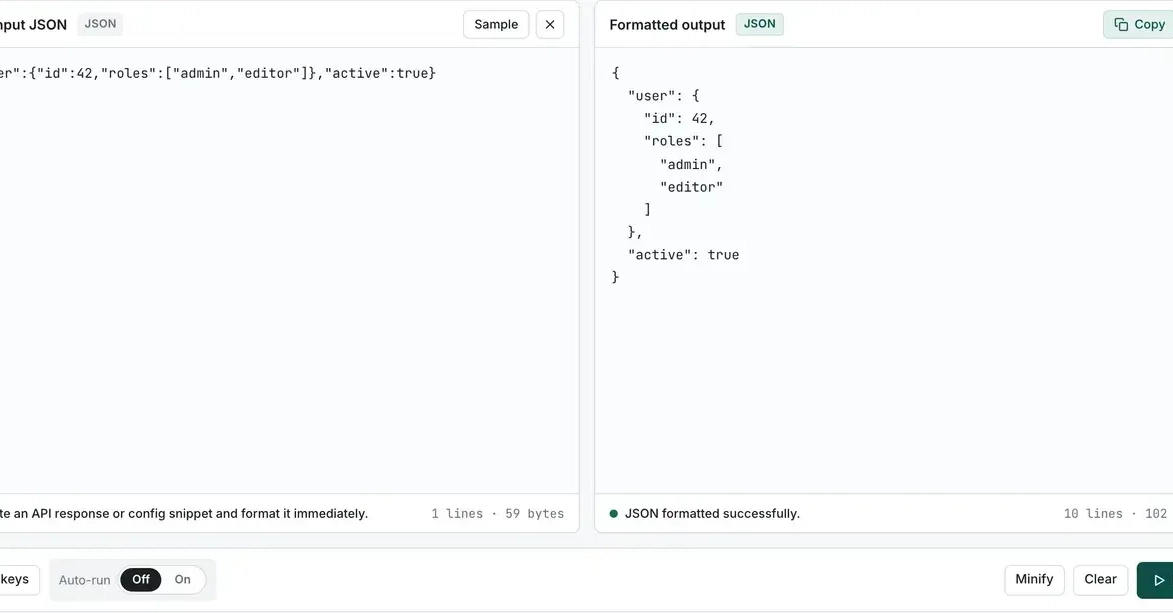Run the formatter with the play button
This screenshot has width=1173, height=613.
coord(1155,580)
